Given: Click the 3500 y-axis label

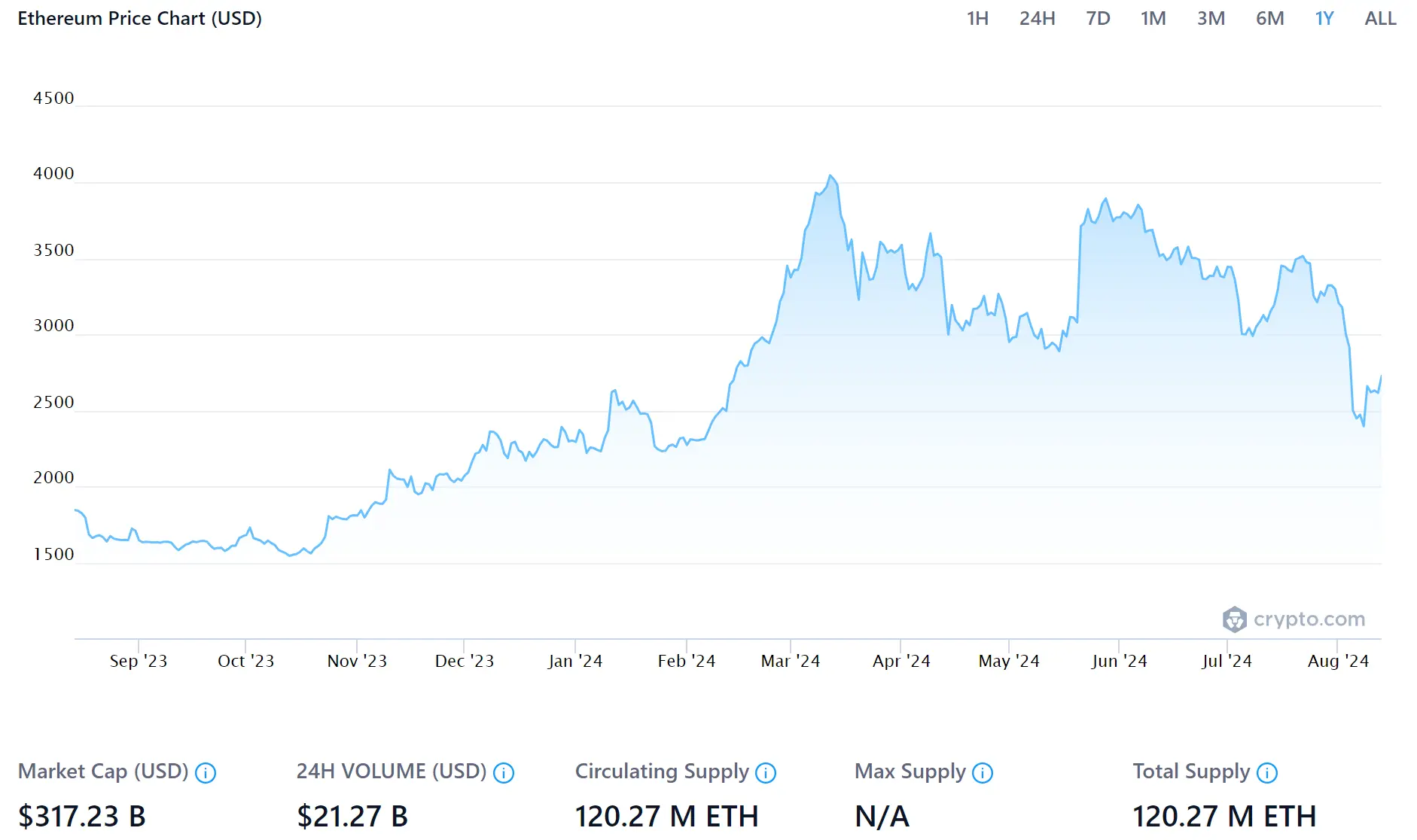Looking at the screenshot, I should coord(53,250).
